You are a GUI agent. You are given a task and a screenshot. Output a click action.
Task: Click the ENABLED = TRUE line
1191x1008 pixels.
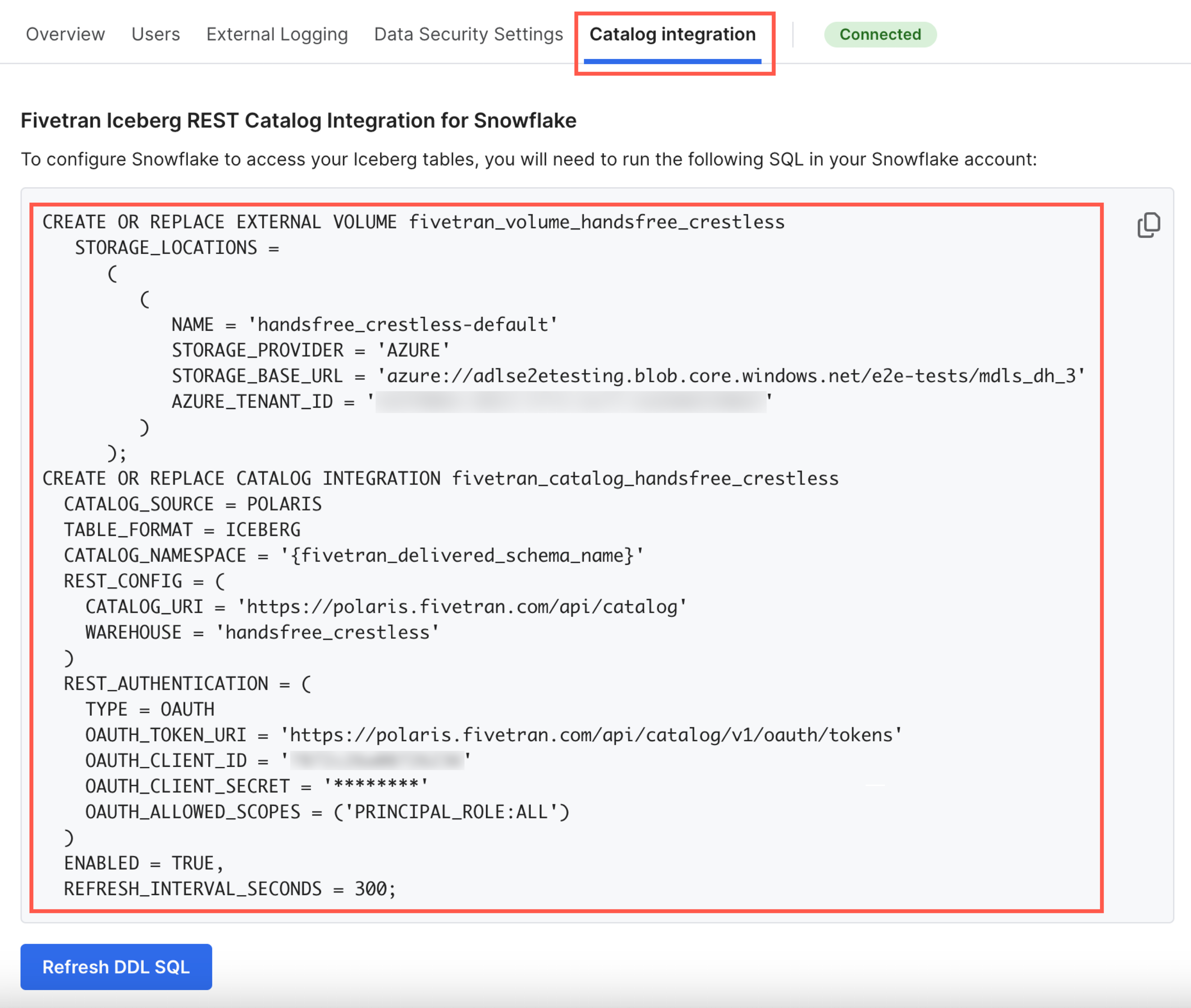click(143, 863)
